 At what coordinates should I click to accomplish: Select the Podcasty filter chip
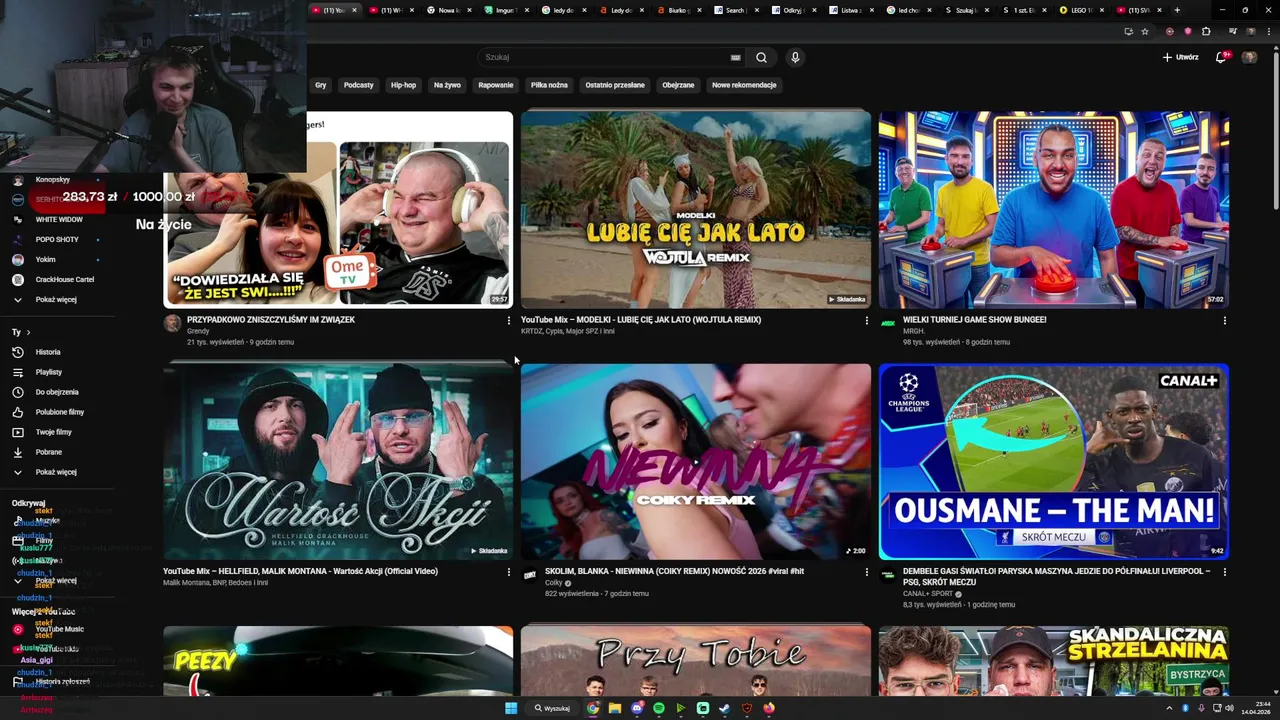pyautogui.click(x=358, y=85)
